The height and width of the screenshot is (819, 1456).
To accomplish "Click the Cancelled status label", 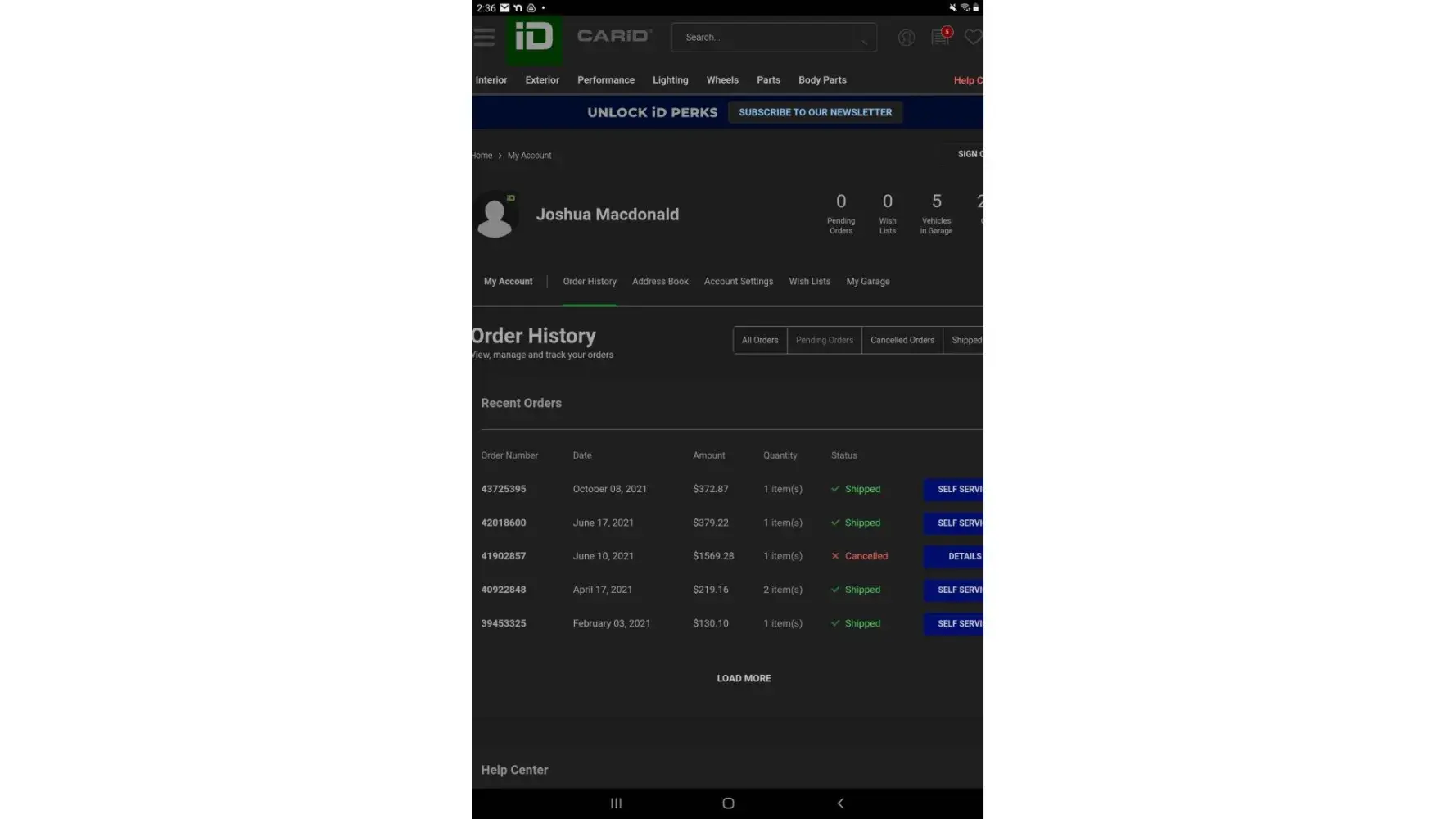I will [x=866, y=556].
